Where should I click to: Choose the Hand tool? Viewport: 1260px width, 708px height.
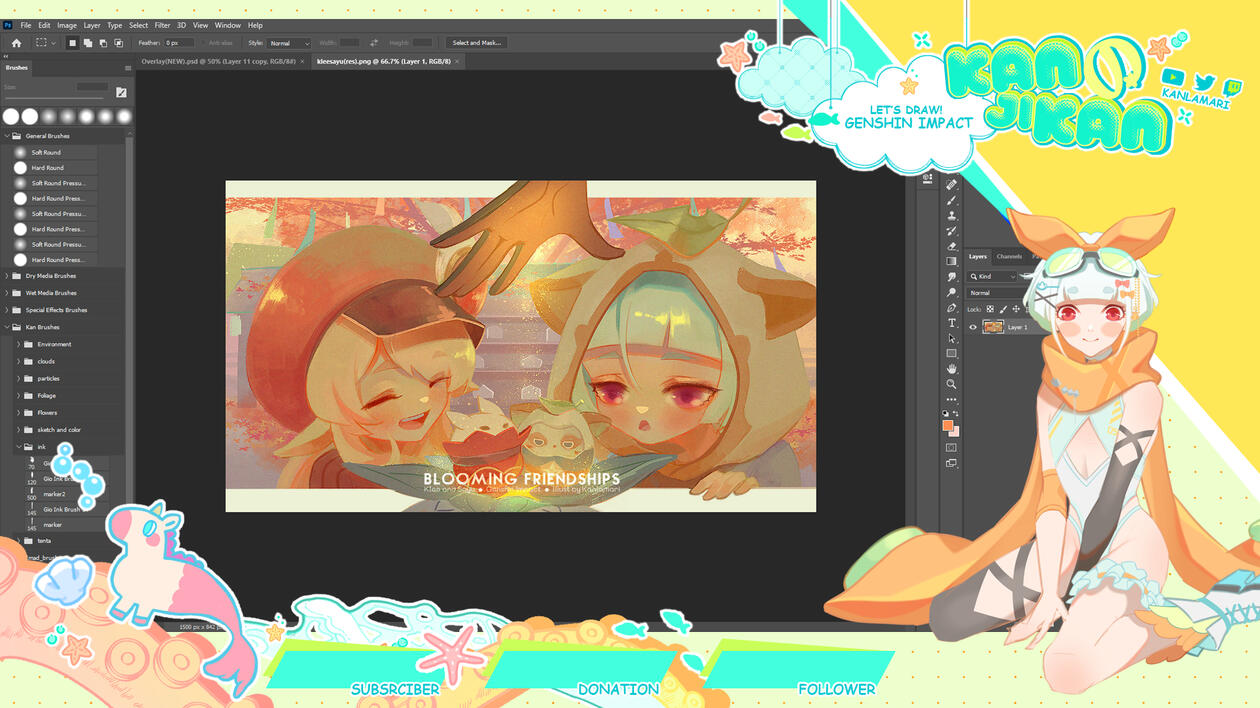click(952, 369)
